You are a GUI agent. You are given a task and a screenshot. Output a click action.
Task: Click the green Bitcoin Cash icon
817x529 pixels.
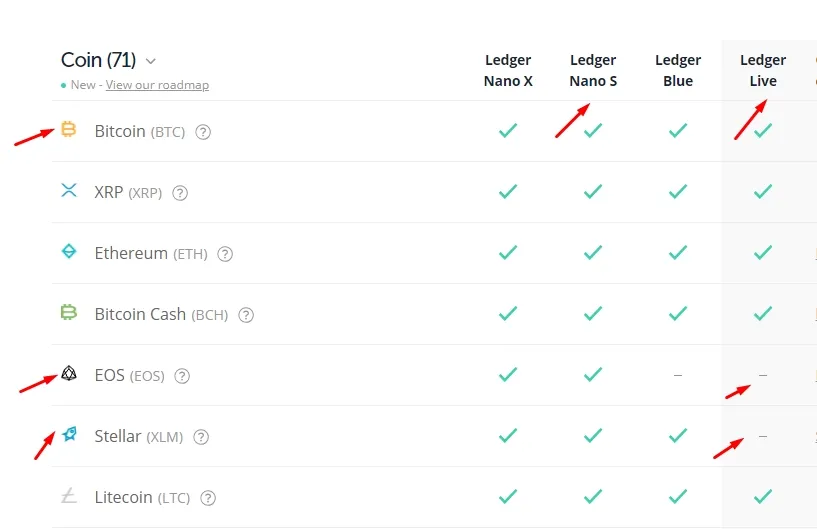click(69, 312)
